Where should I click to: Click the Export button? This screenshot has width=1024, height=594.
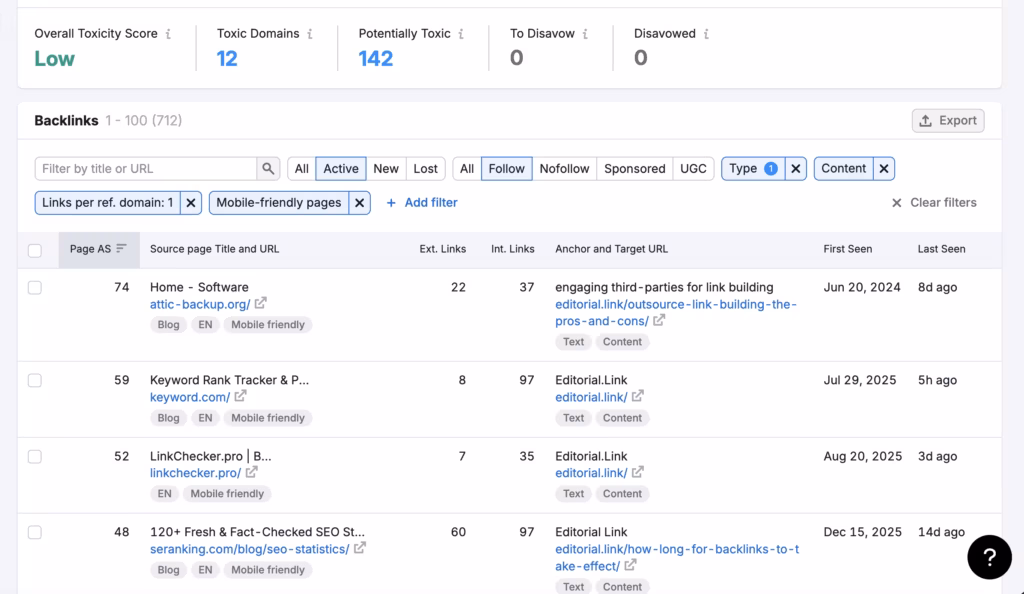(946, 120)
